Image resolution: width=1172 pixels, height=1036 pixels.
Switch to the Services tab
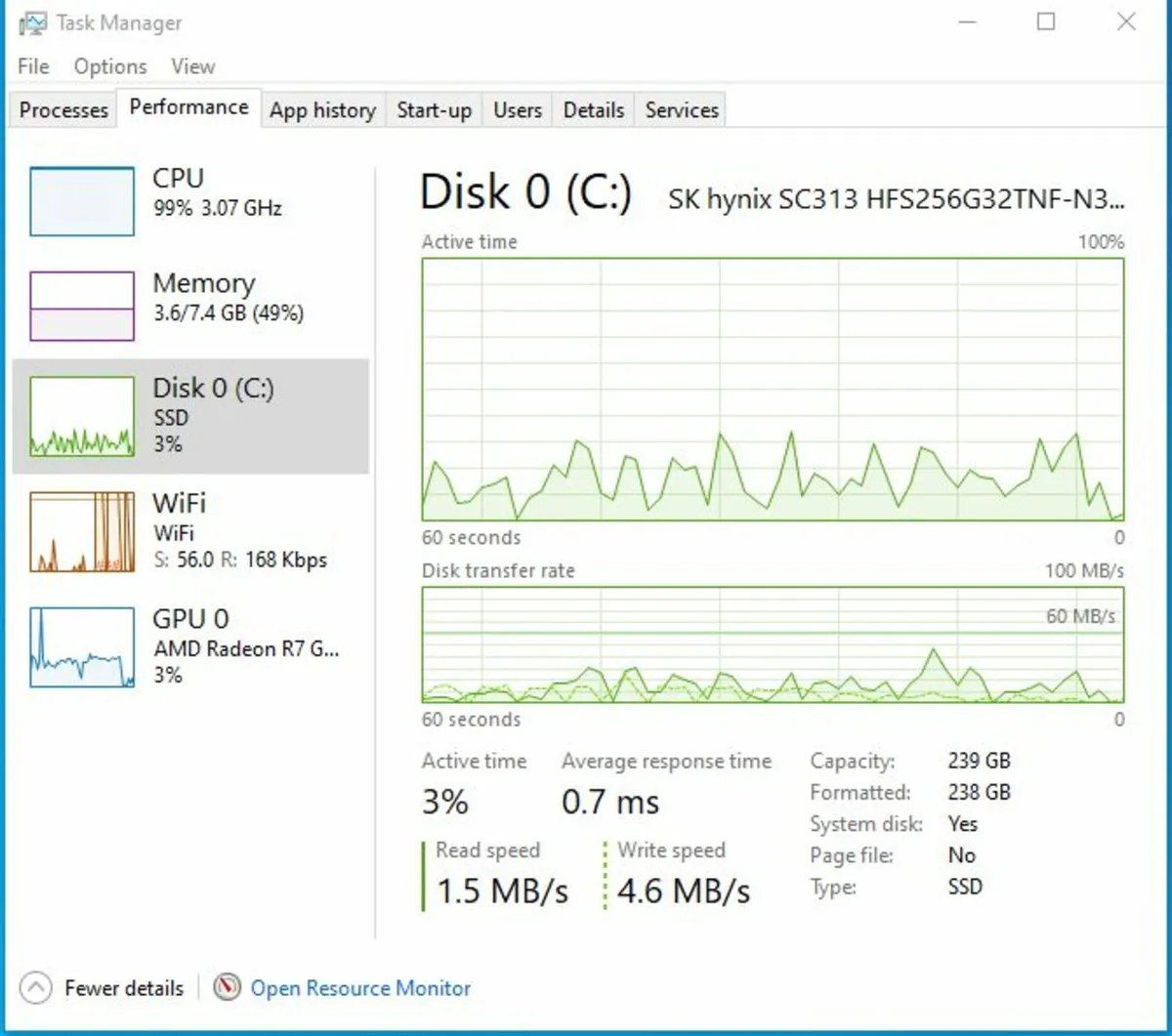tap(682, 110)
